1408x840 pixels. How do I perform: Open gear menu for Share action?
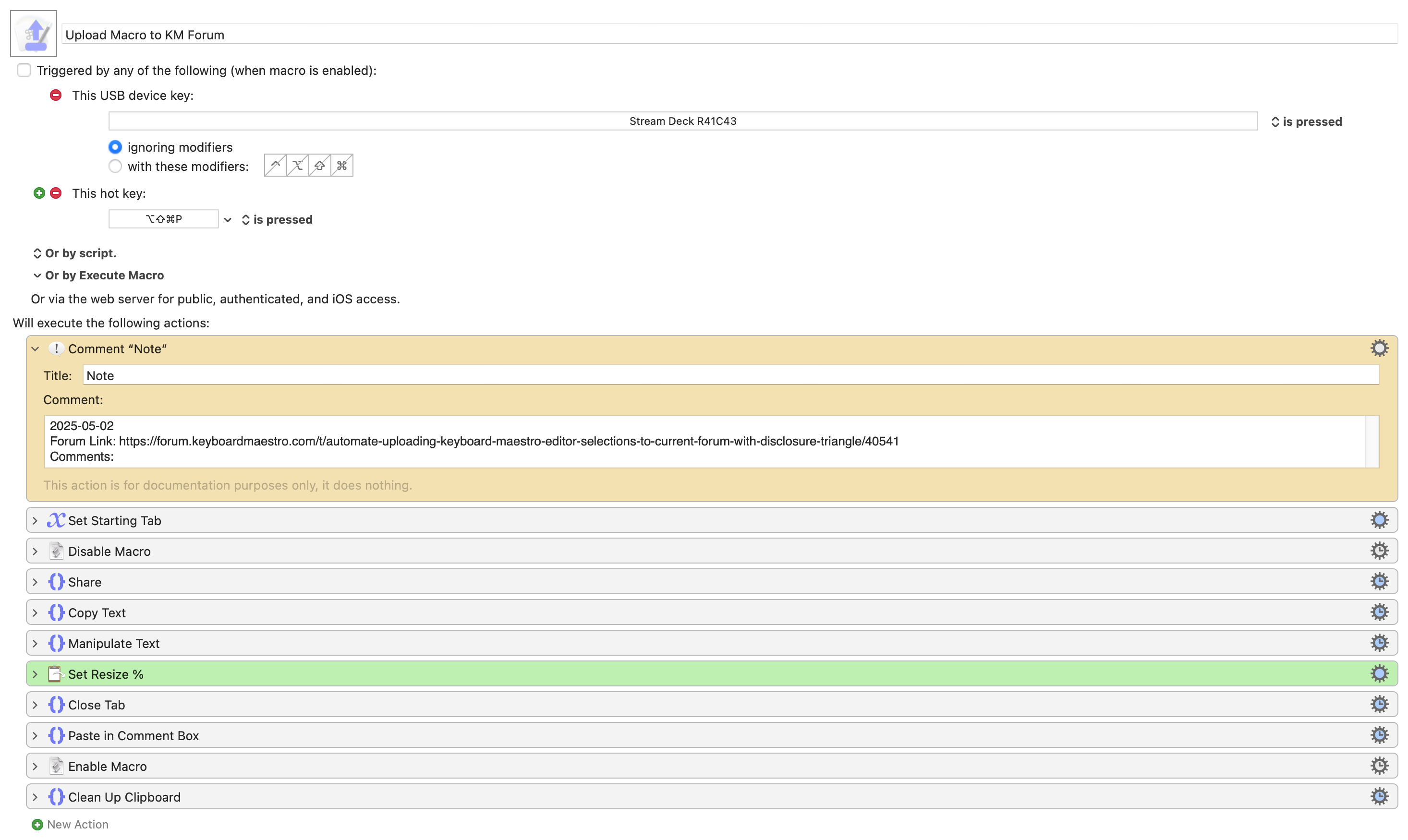click(x=1379, y=581)
